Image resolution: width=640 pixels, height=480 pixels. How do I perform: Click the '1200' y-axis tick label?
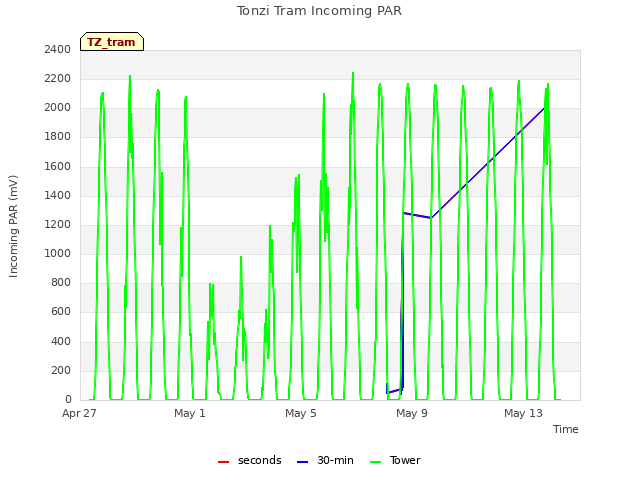point(58,224)
